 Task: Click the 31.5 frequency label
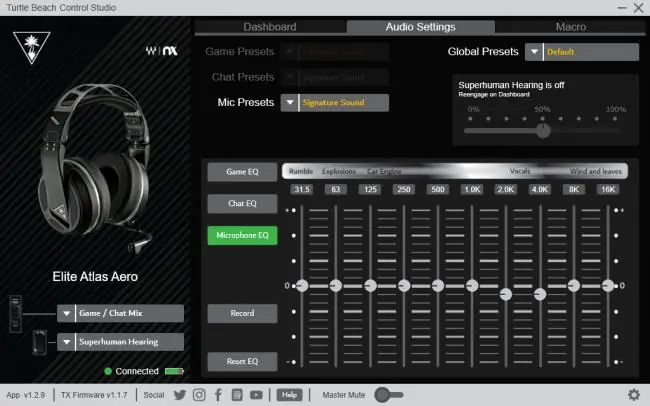pos(302,190)
